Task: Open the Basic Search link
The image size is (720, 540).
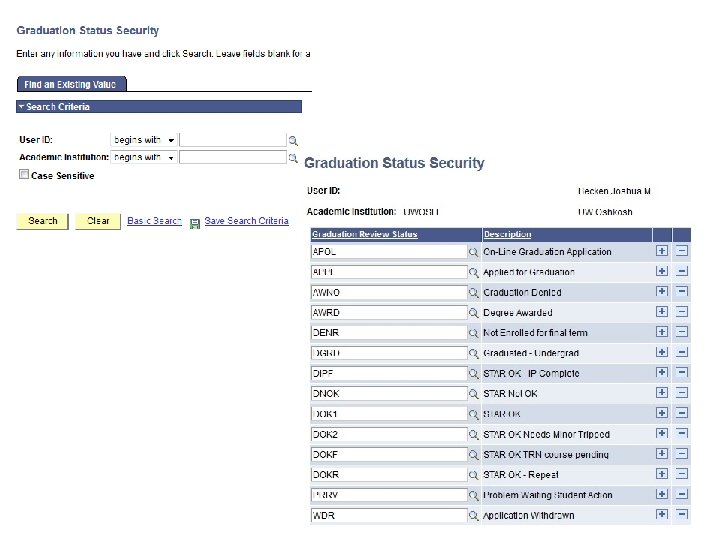Action: (x=154, y=221)
